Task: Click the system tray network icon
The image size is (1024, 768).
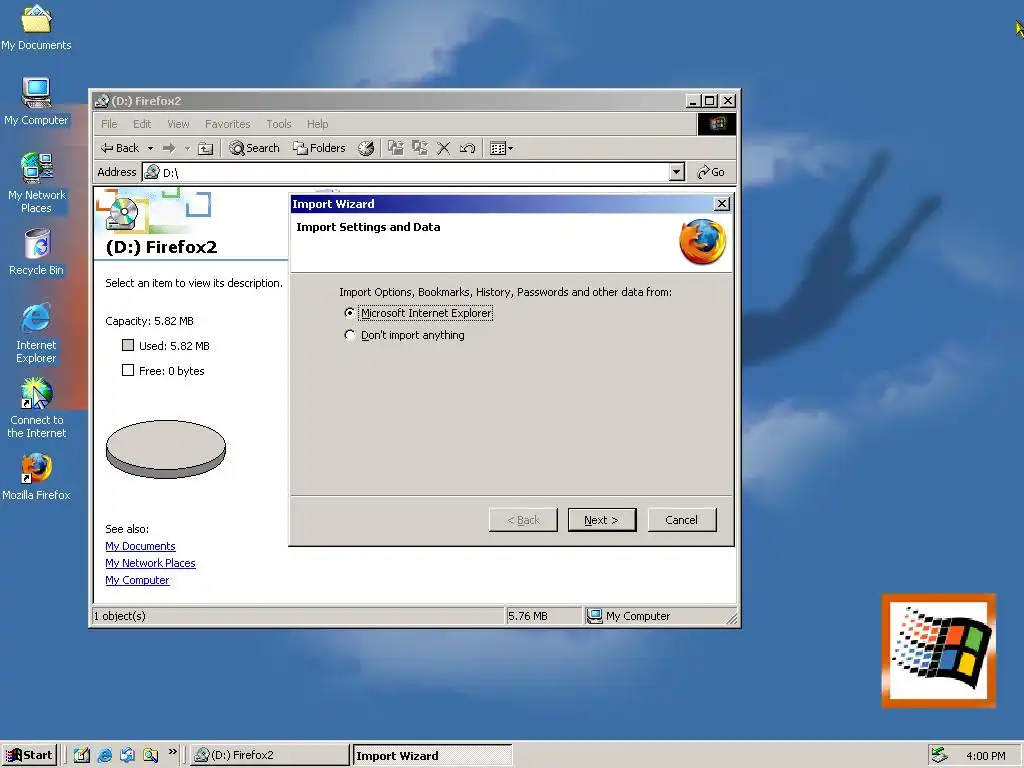Action: 939,755
